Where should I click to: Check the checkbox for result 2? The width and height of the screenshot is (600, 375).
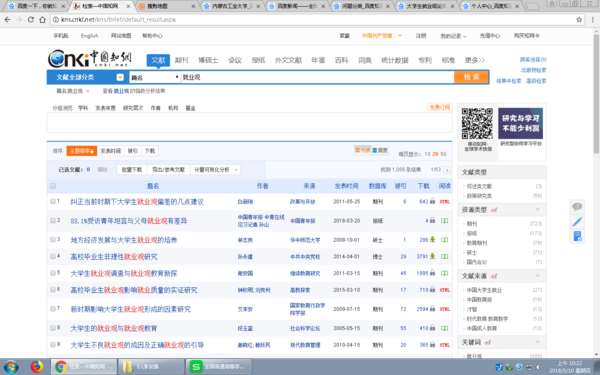(x=53, y=220)
